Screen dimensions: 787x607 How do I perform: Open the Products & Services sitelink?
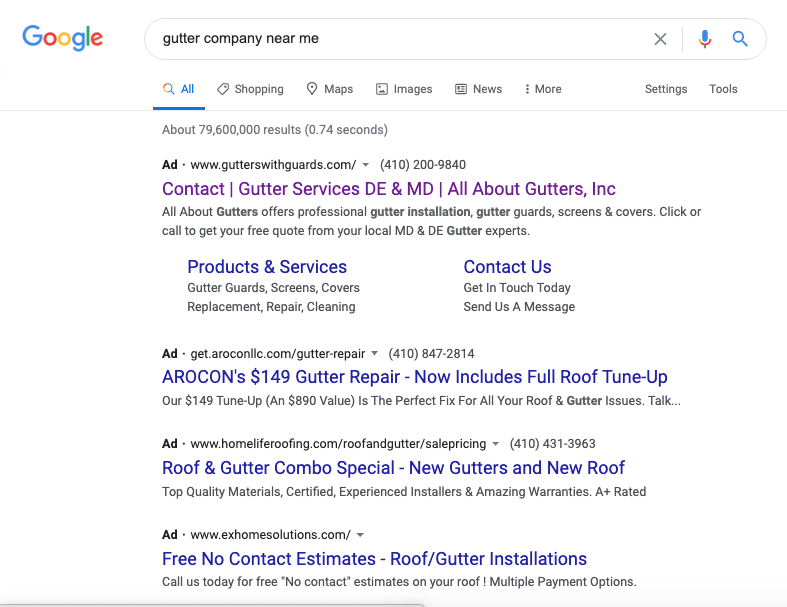(x=267, y=267)
